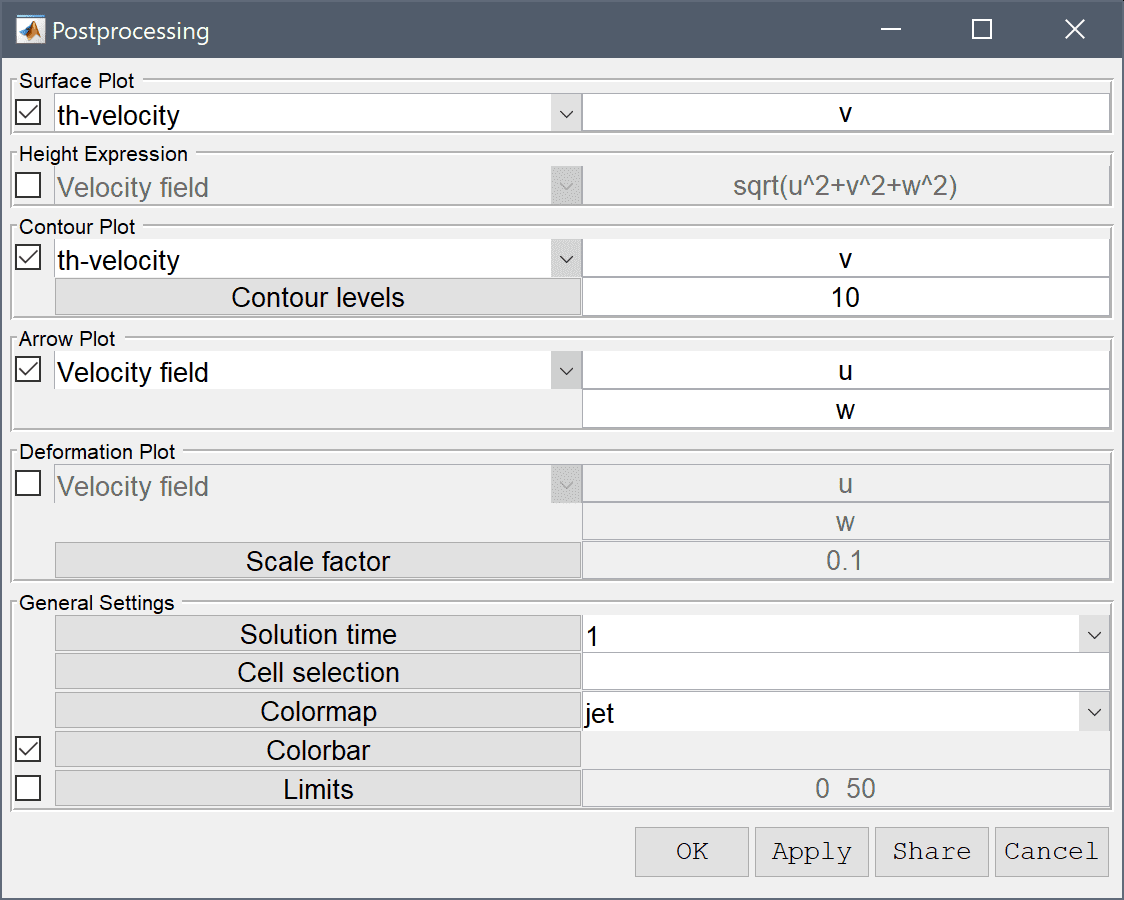This screenshot has width=1124, height=900.
Task: Click the Height Expression sqrt formula field
Action: [846, 186]
